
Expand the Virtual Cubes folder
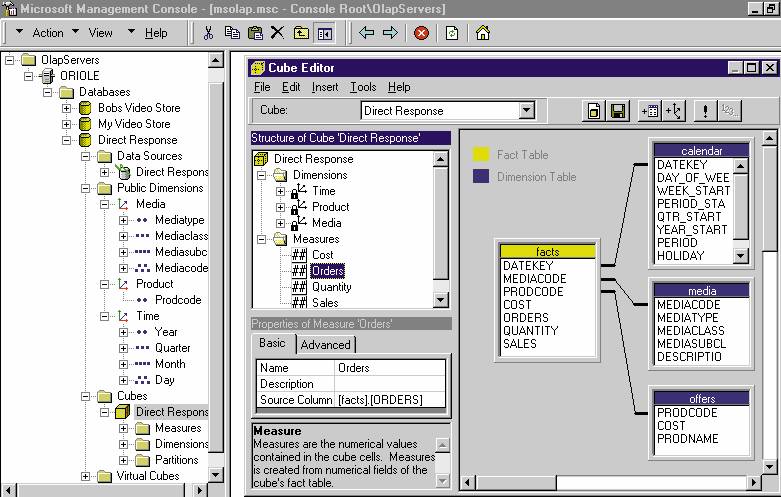pyautogui.click(x=85, y=476)
